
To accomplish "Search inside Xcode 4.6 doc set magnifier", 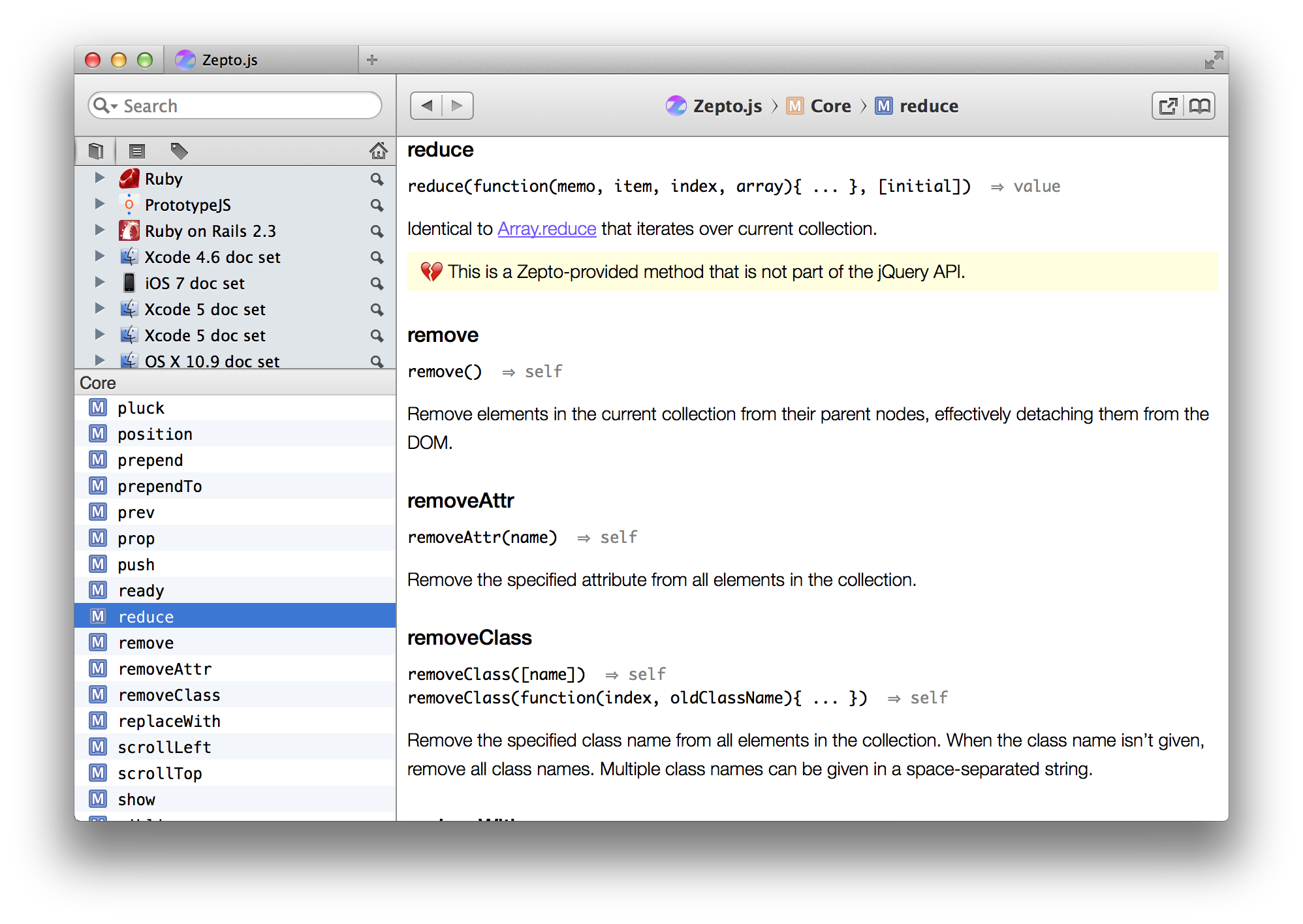I will [x=377, y=257].
